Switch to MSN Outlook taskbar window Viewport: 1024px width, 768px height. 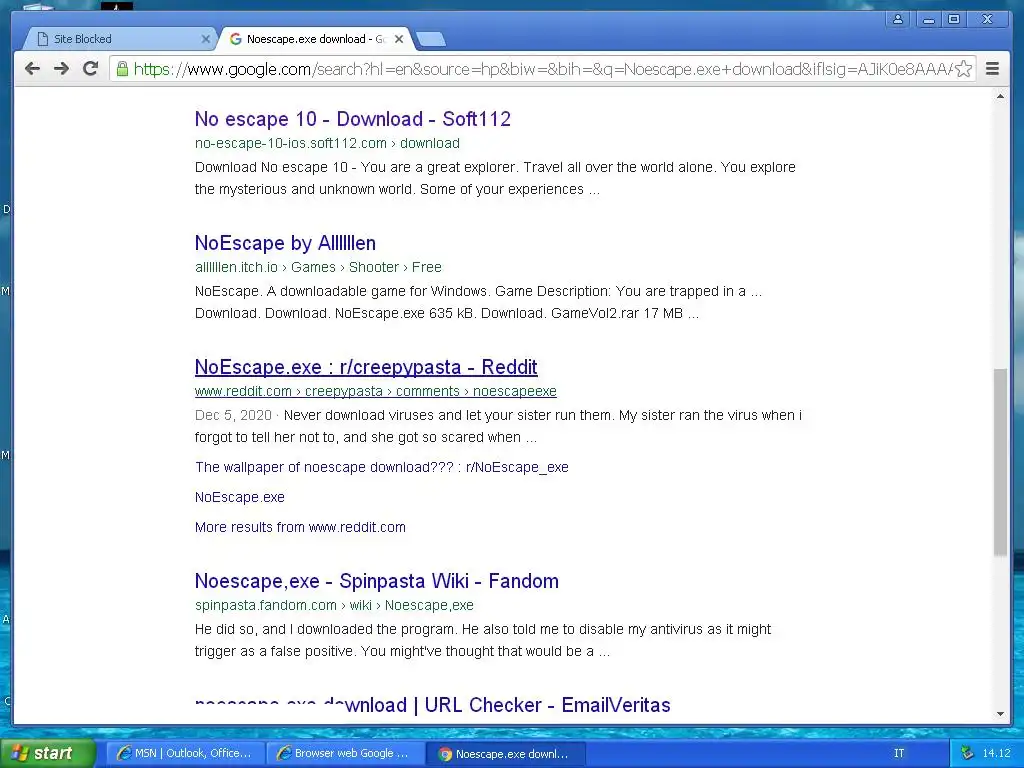(185, 754)
